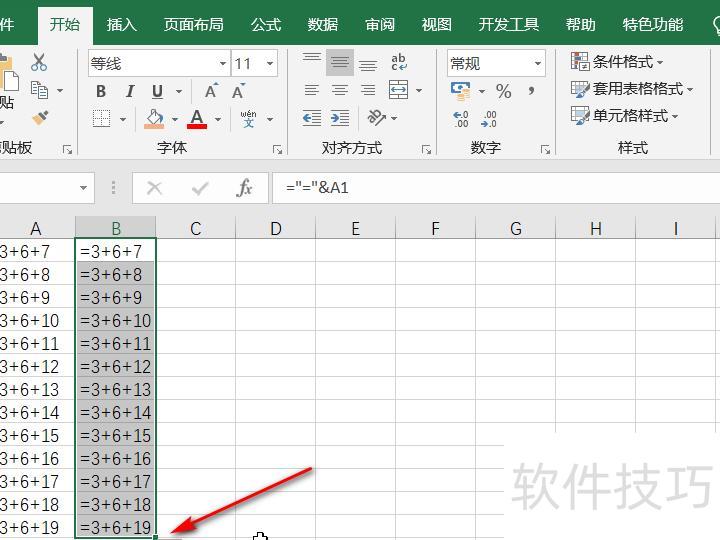Apply comma style
Viewport: 720px width, 540px height.
[x=531, y=91]
